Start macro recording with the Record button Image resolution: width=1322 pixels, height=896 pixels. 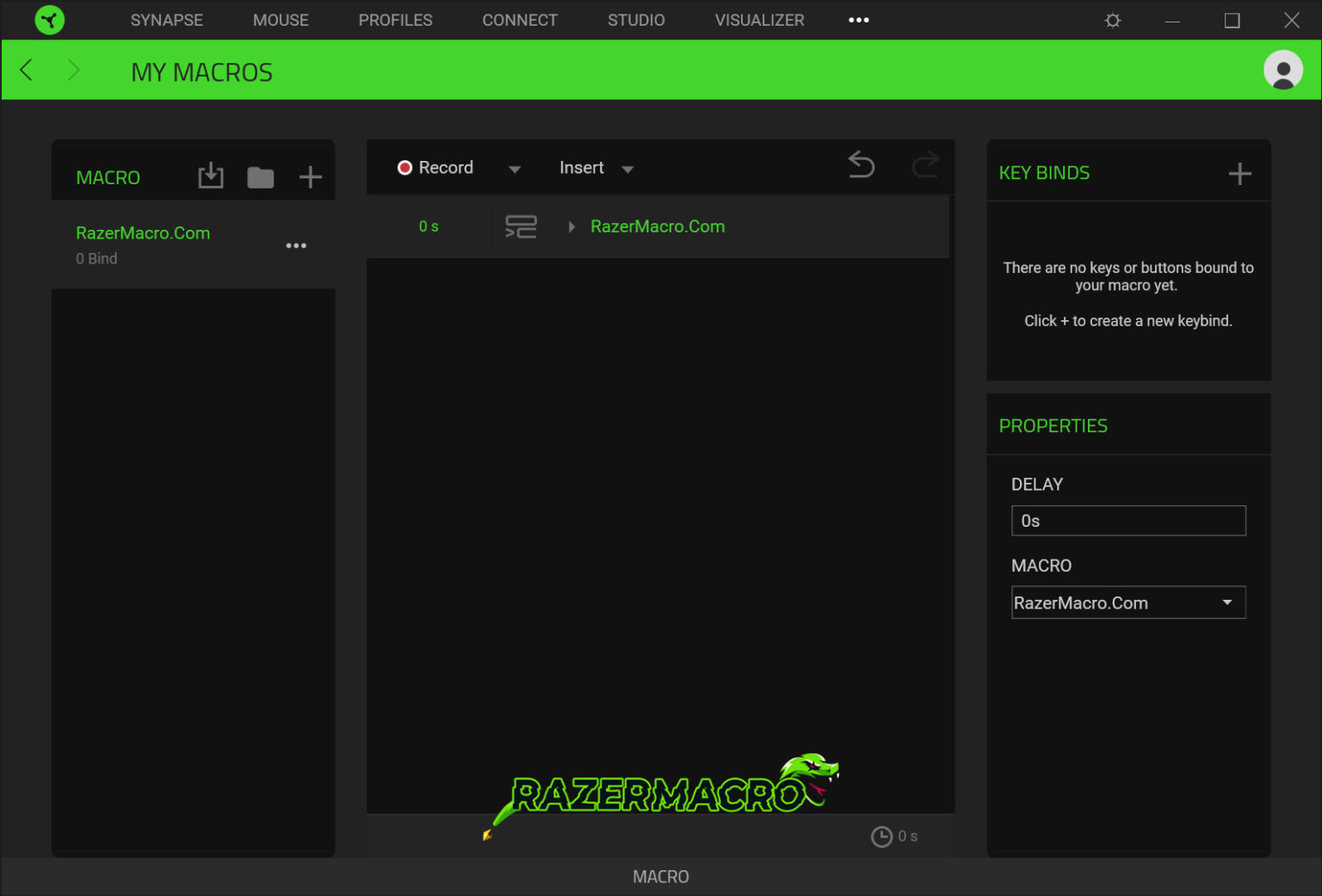point(437,167)
